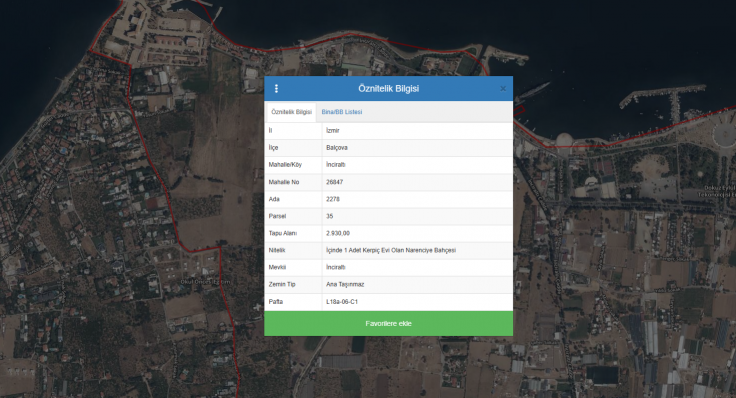The height and width of the screenshot is (398, 736).
Task: Click the Tapu Alanı value 2.930,00
Action: point(337,233)
